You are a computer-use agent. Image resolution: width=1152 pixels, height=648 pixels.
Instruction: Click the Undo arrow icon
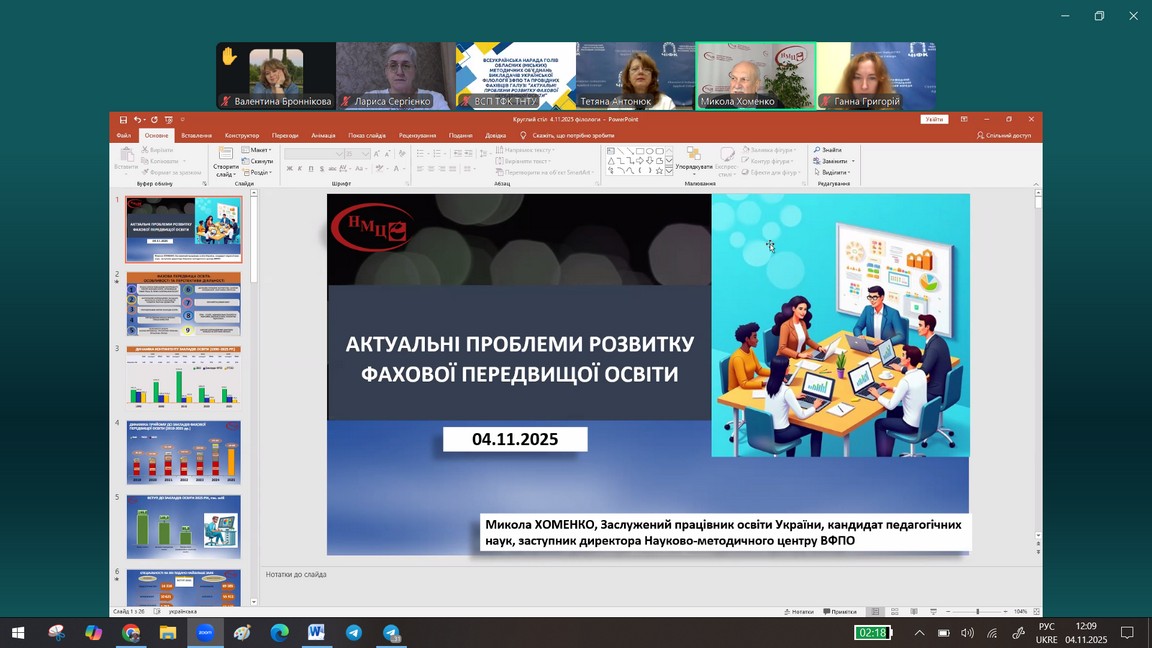coord(137,119)
